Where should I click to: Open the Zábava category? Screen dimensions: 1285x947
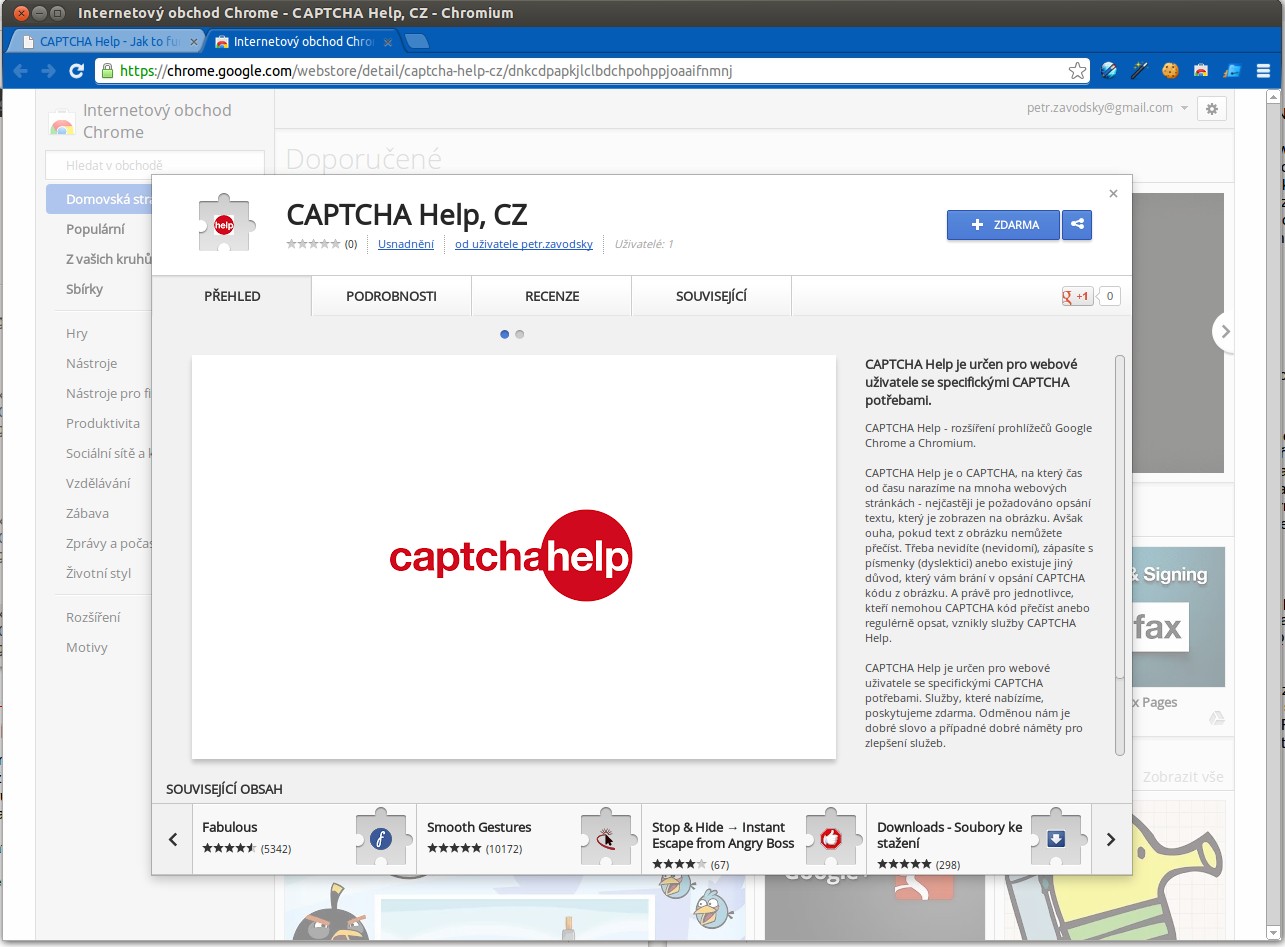coord(87,513)
